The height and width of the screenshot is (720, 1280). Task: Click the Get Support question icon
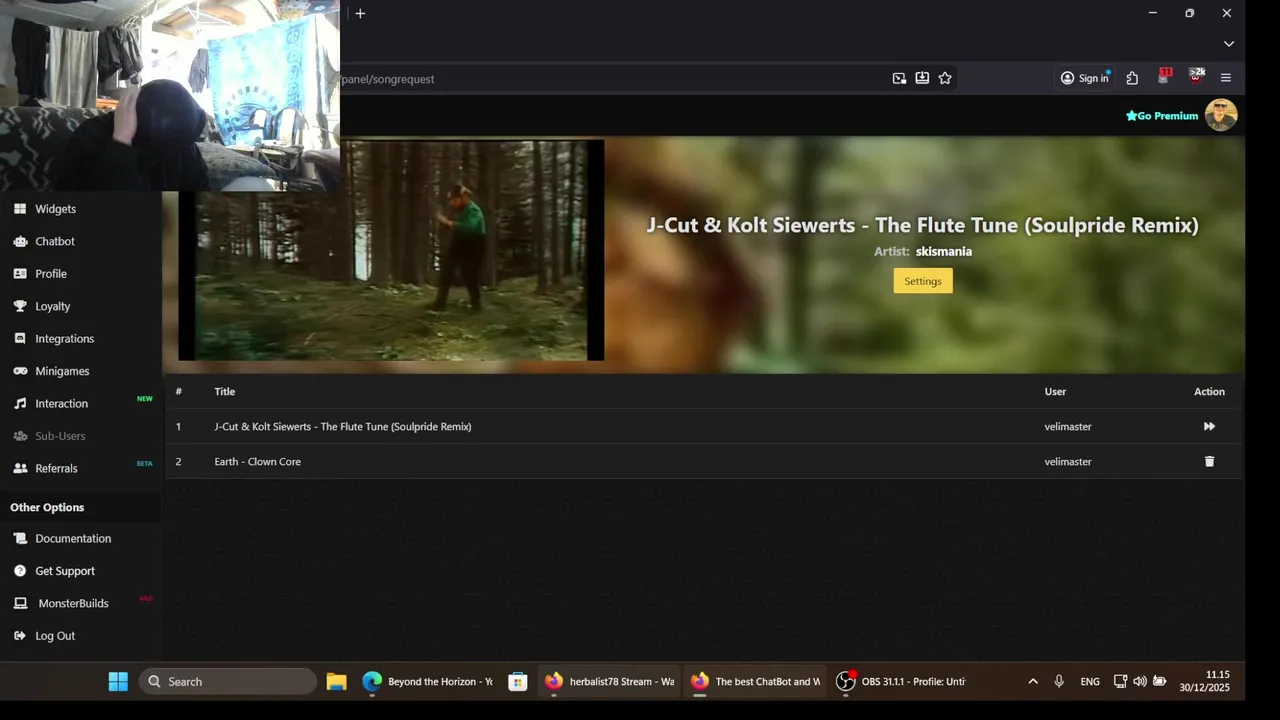click(20, 571)
